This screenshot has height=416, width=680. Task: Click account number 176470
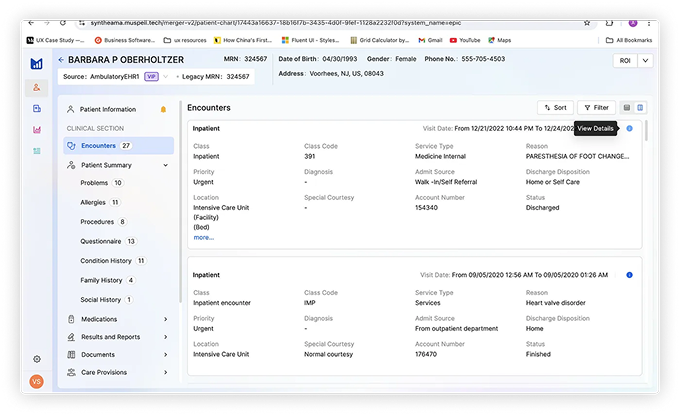(426, 354)
